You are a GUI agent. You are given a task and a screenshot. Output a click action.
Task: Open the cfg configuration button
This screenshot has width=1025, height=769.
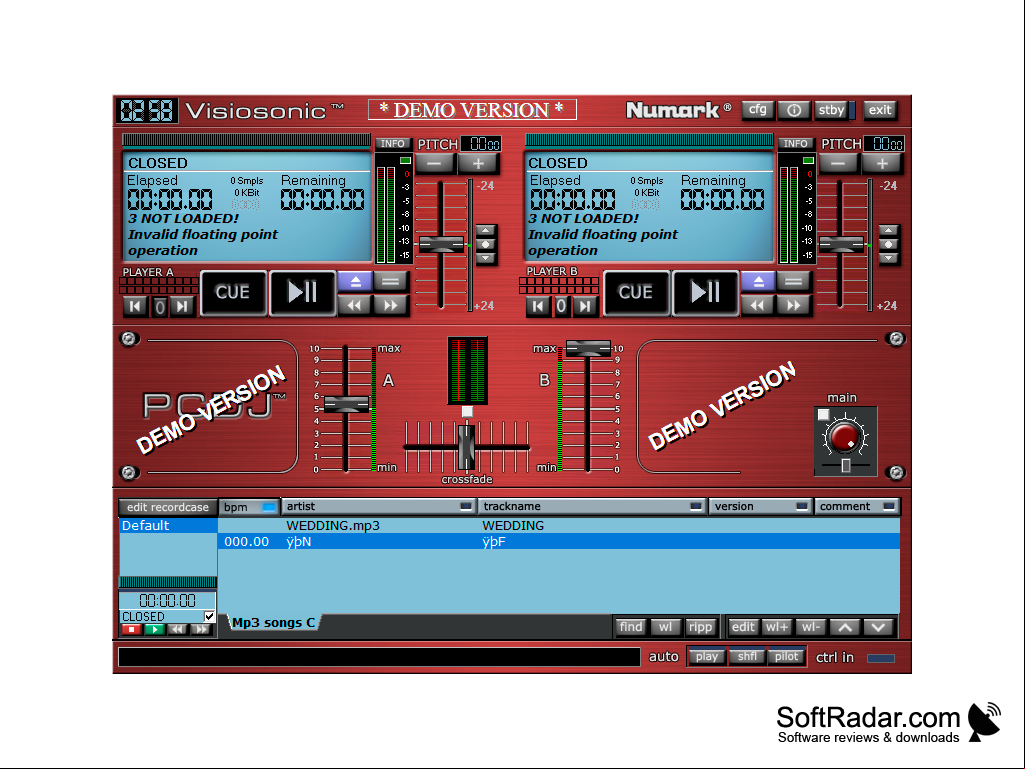tap(758, 110)
